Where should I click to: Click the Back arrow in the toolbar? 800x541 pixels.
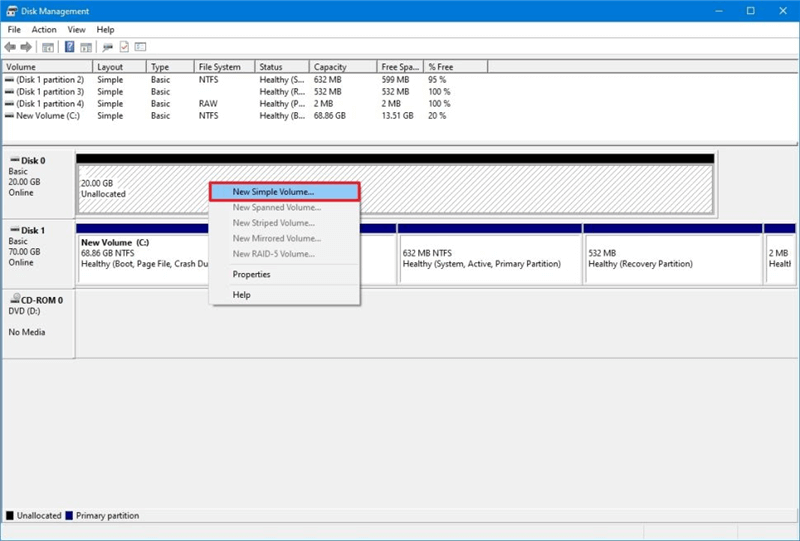(11, 47)
